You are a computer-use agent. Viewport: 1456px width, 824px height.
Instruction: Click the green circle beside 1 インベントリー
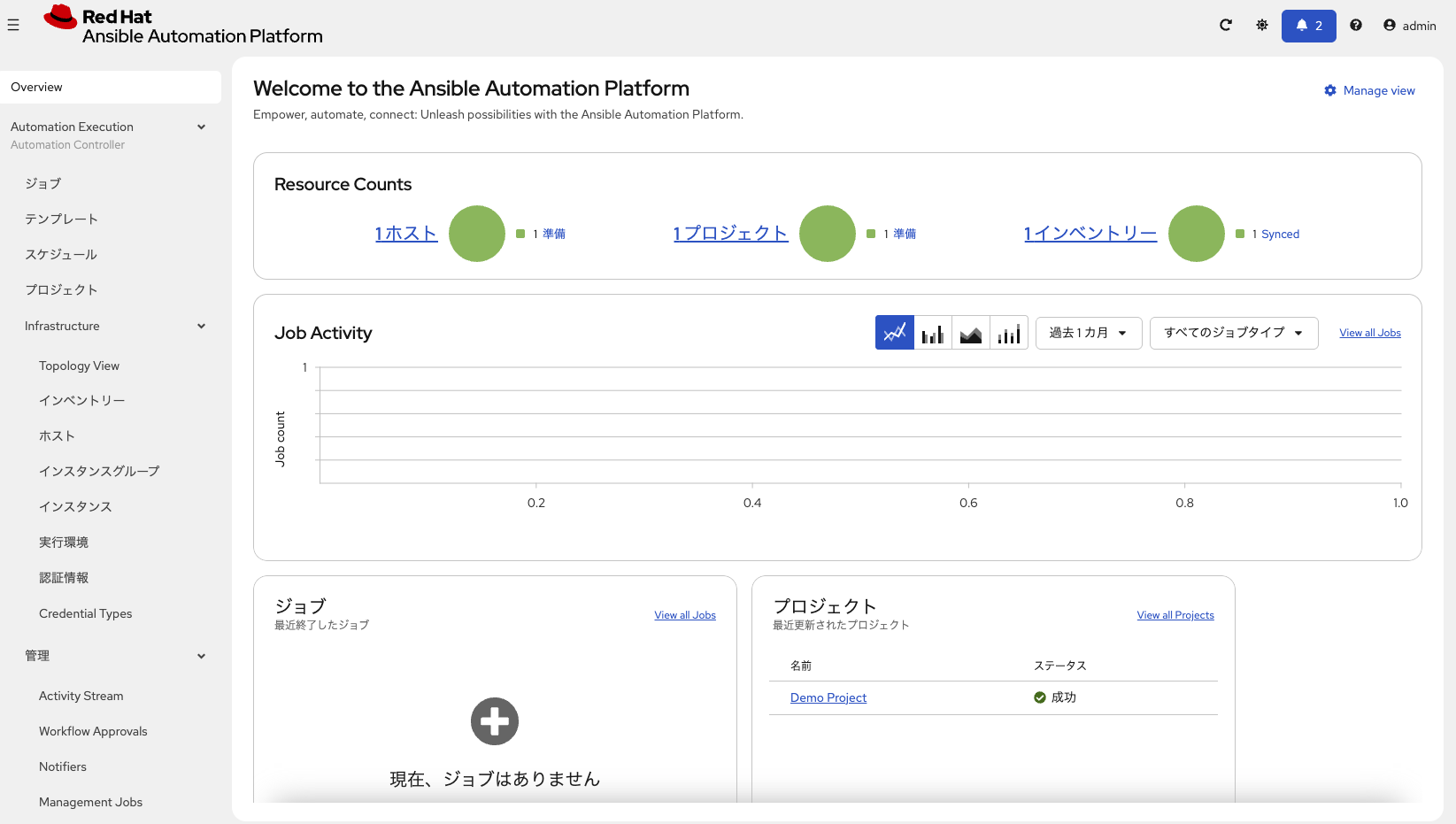[1197, 234]
